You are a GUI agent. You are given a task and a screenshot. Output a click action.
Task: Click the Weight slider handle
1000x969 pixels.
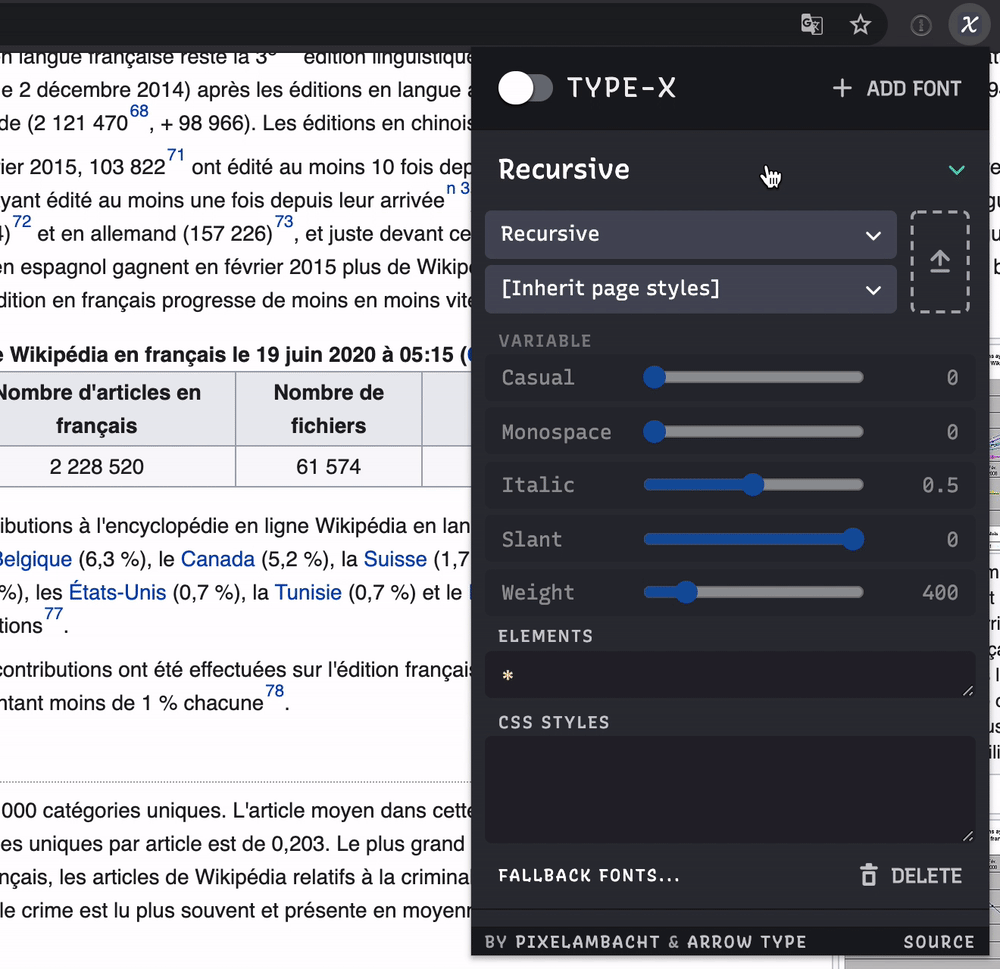point(686,592)
